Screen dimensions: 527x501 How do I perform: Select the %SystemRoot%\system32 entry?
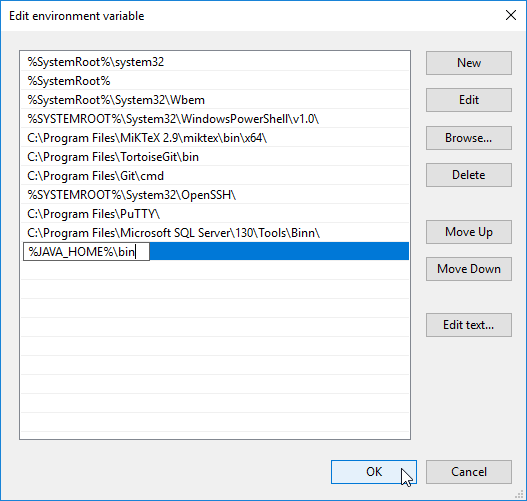[x=215, y=62]
